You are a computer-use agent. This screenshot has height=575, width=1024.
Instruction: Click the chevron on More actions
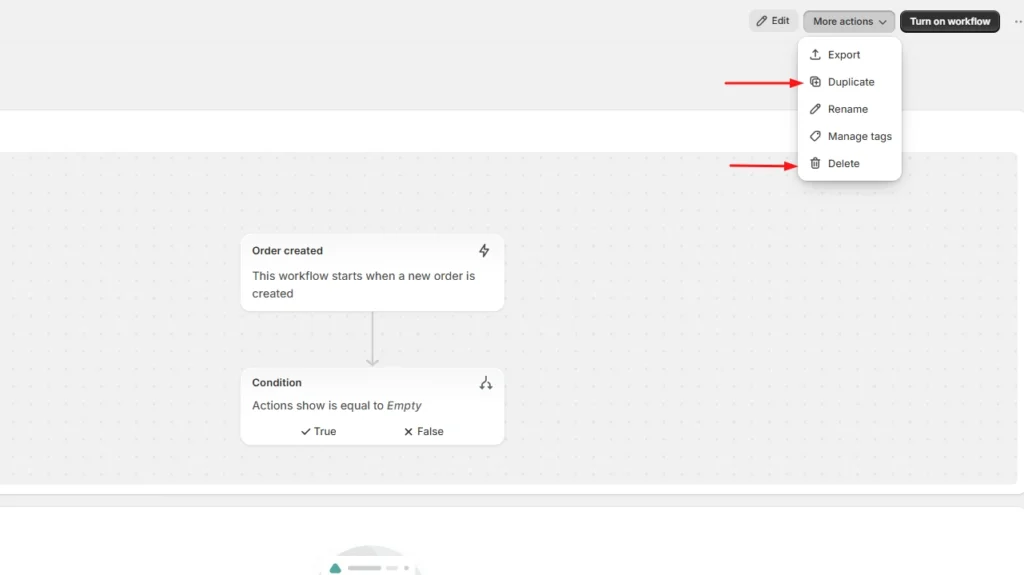[x=883, y=22]
